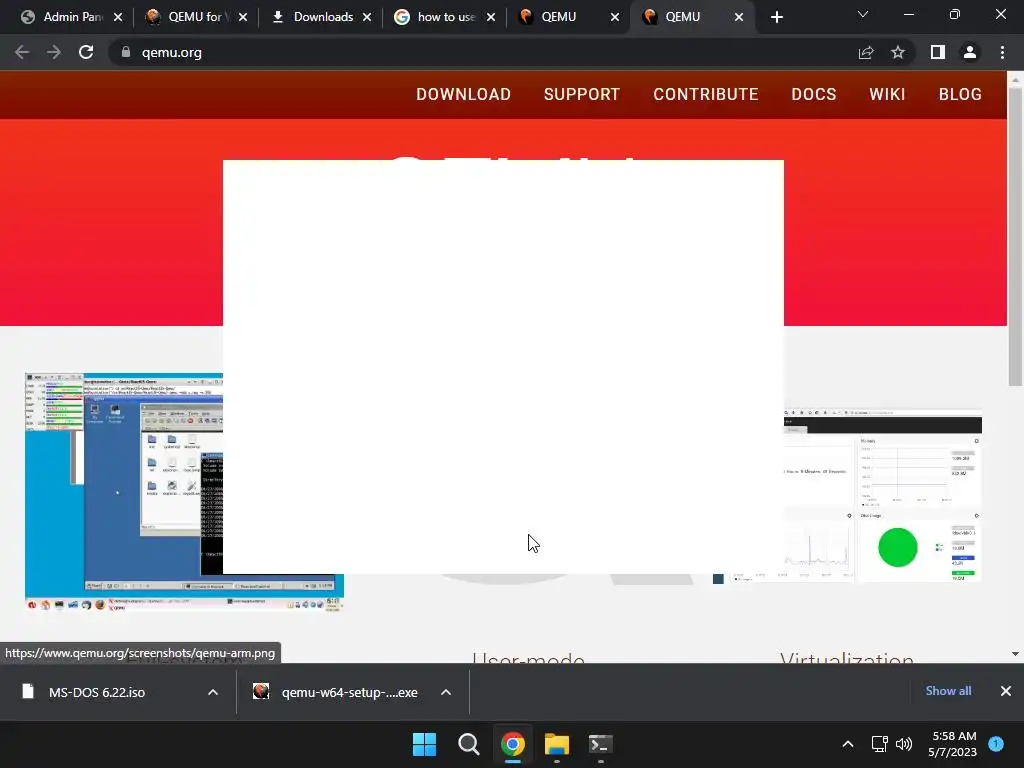Open the SUPPORT page
This screenshot has width=1024, height=768.
pyautogui.click(x=582, y=94)
